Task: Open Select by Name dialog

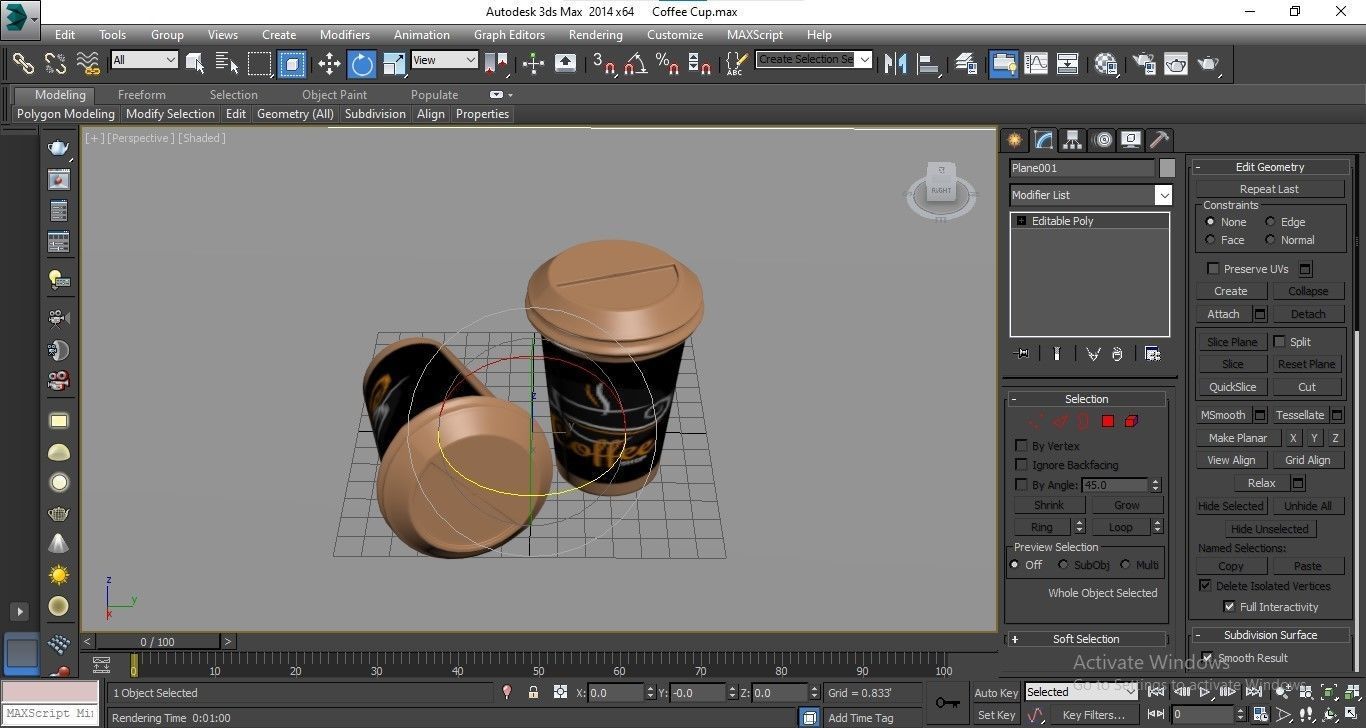Action: point(226,64)
